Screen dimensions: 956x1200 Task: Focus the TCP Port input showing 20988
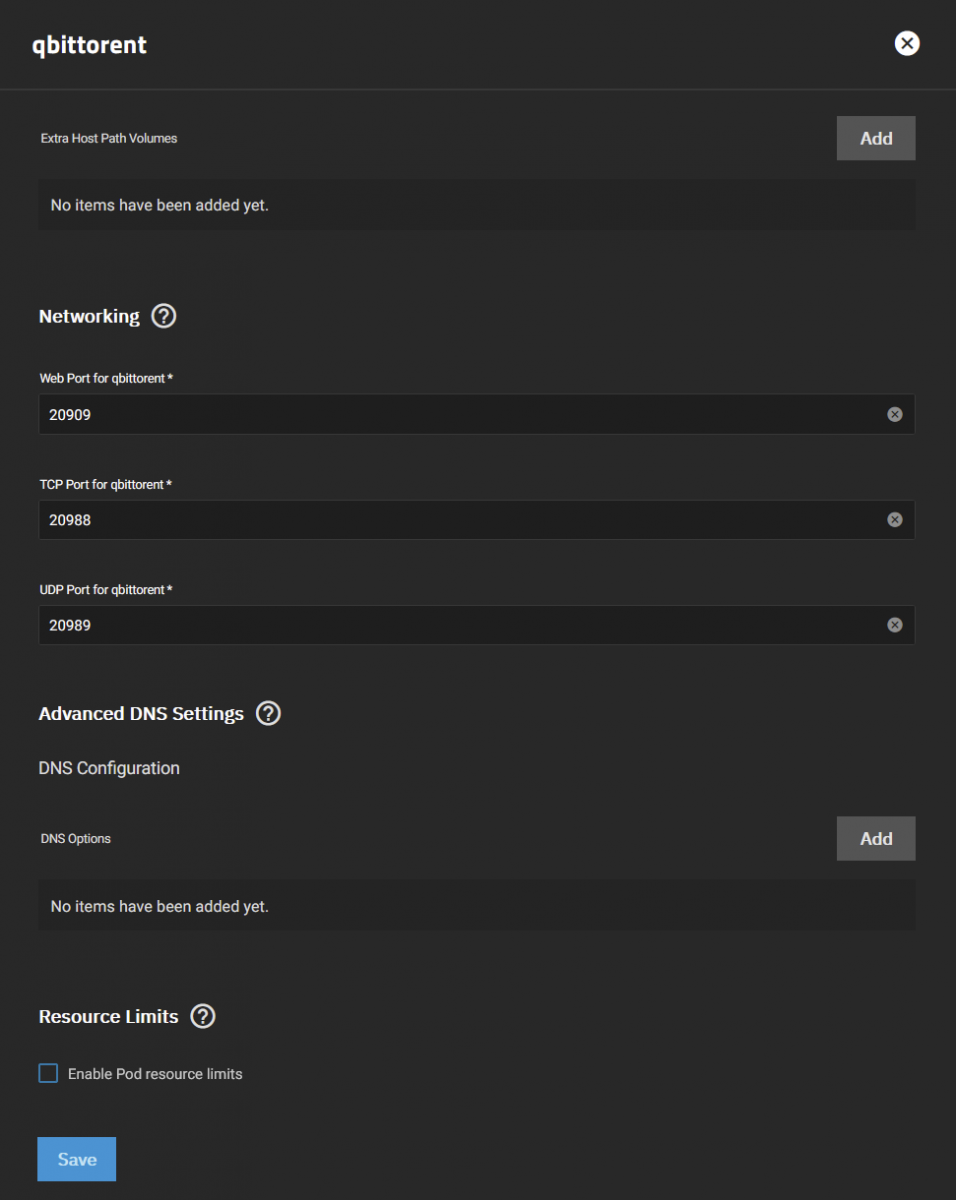tap(476, 519)
